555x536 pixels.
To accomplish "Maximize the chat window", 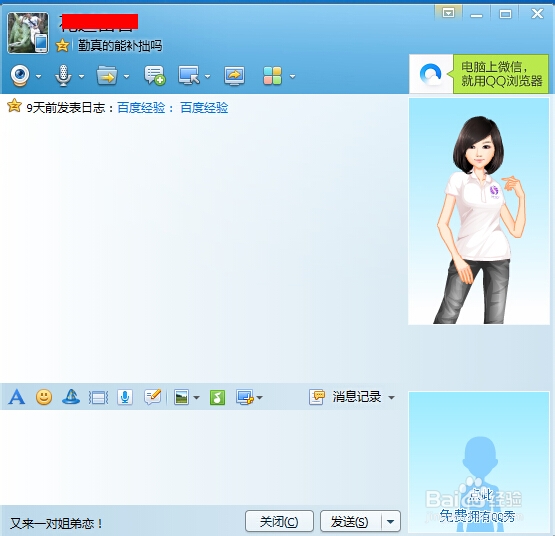I will point(505,14).
